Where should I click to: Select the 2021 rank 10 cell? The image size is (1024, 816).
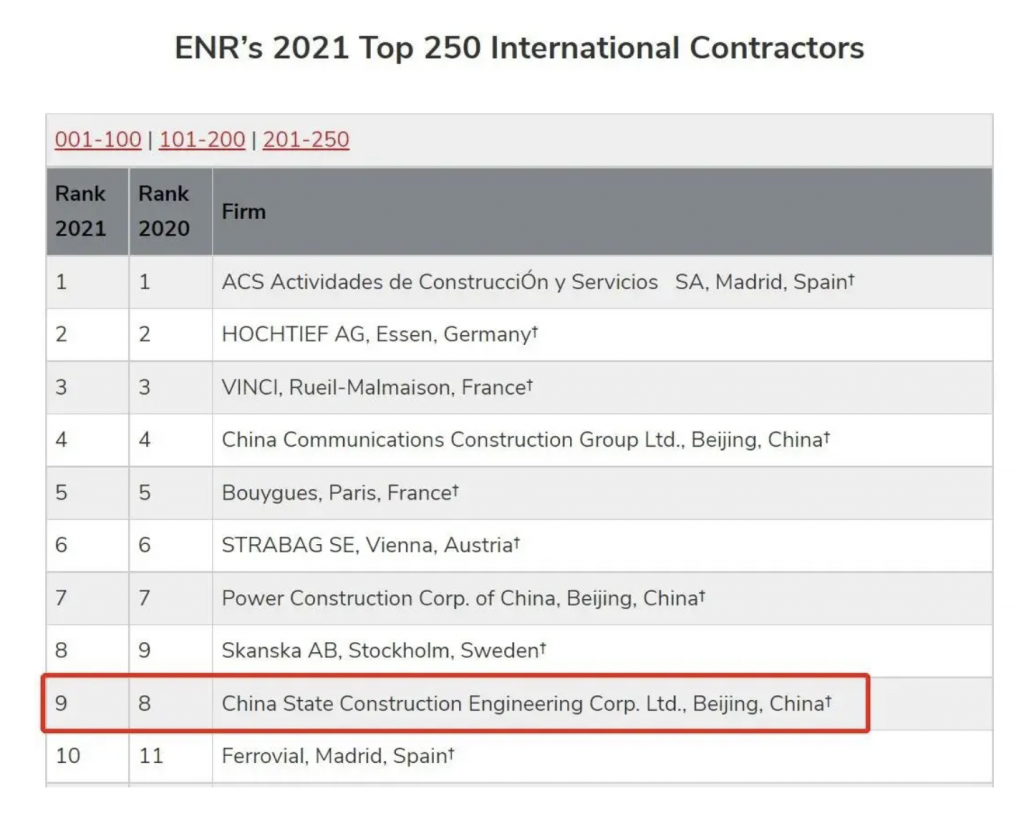tap(88, 757)
